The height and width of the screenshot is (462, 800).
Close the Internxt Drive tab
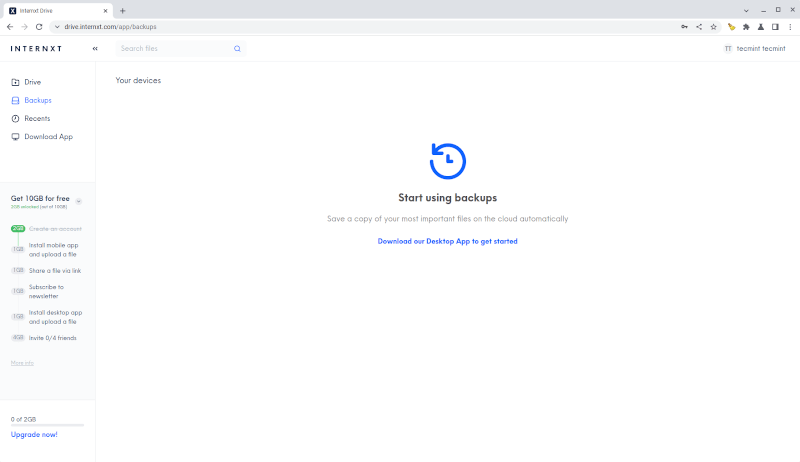click(x=105, y=11)
